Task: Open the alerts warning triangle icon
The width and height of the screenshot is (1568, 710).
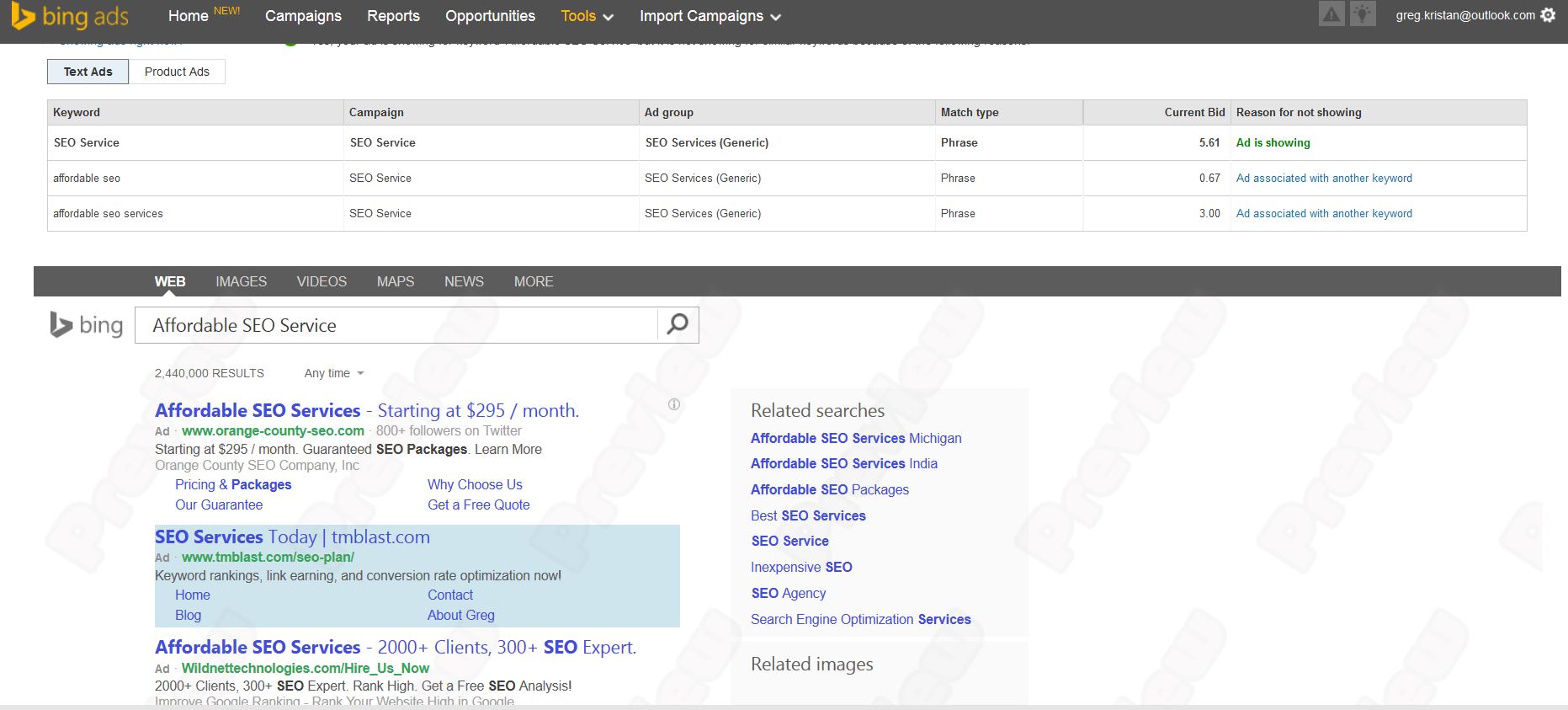Action: [1331, 14]
